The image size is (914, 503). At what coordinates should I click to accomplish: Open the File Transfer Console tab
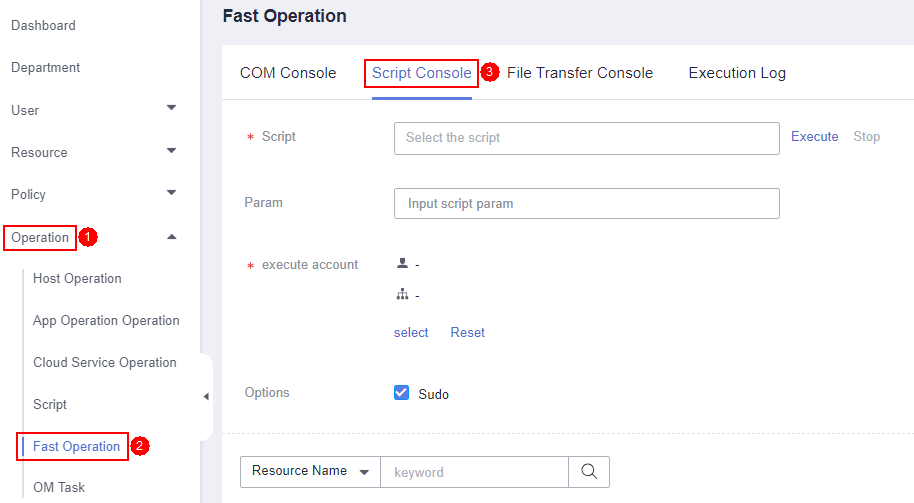[x=580, y=73]
